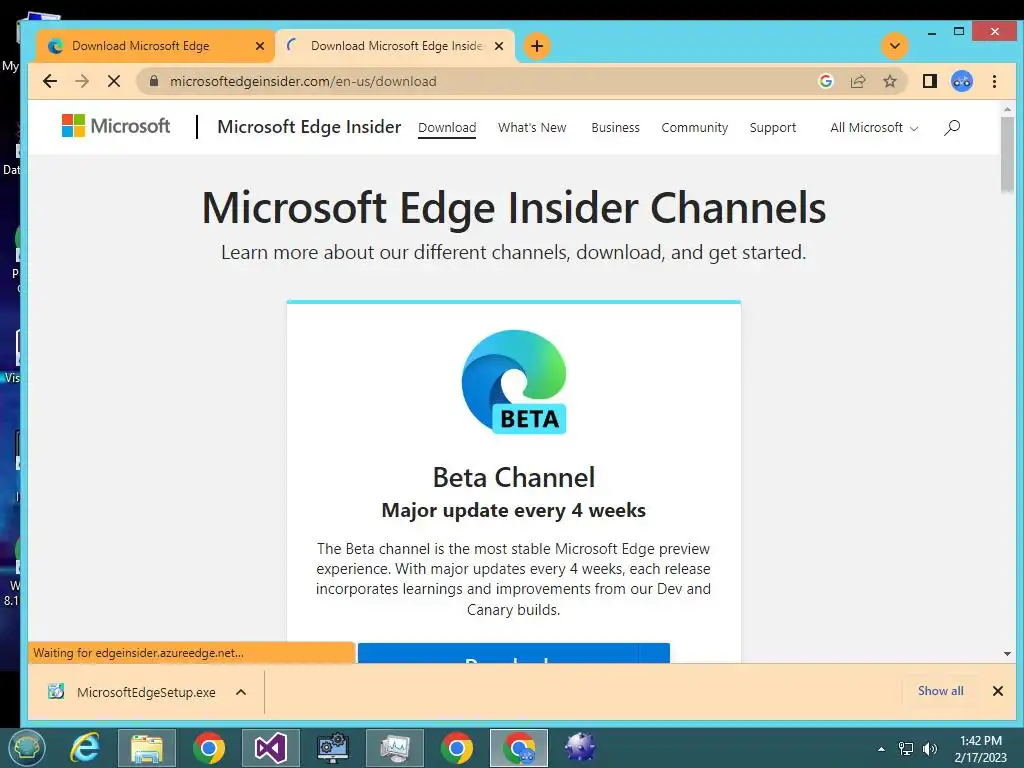
Task: Click the Microsoft logo
Action: click(116, 125)
